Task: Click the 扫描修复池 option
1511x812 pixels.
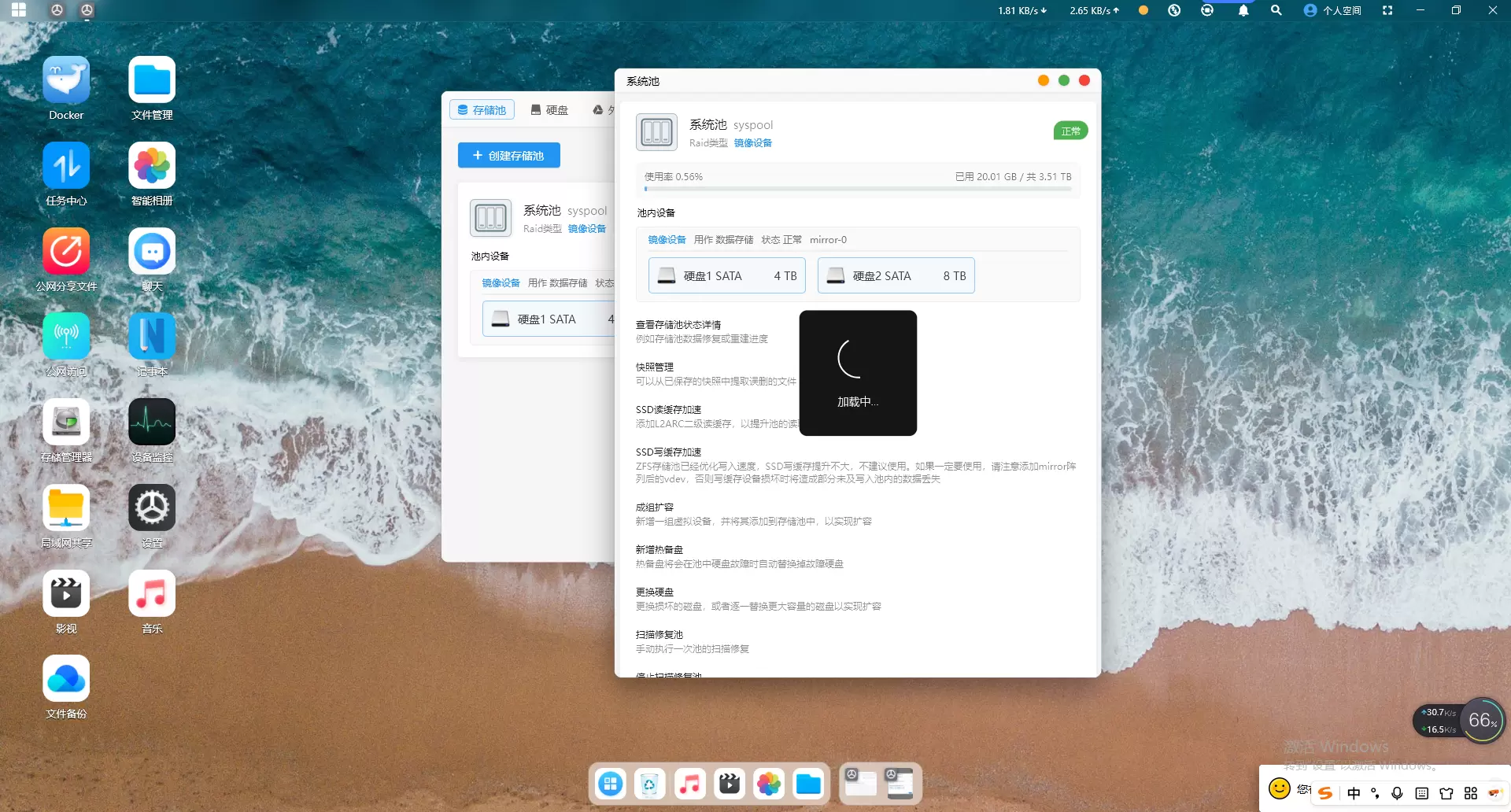Action: (x=659, y=635)
